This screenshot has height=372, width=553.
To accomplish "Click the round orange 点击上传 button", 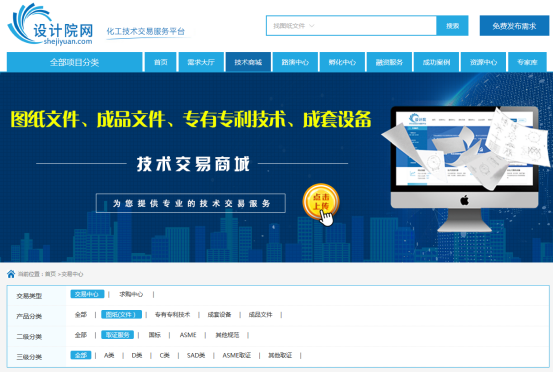I will (x=321, y=202).
